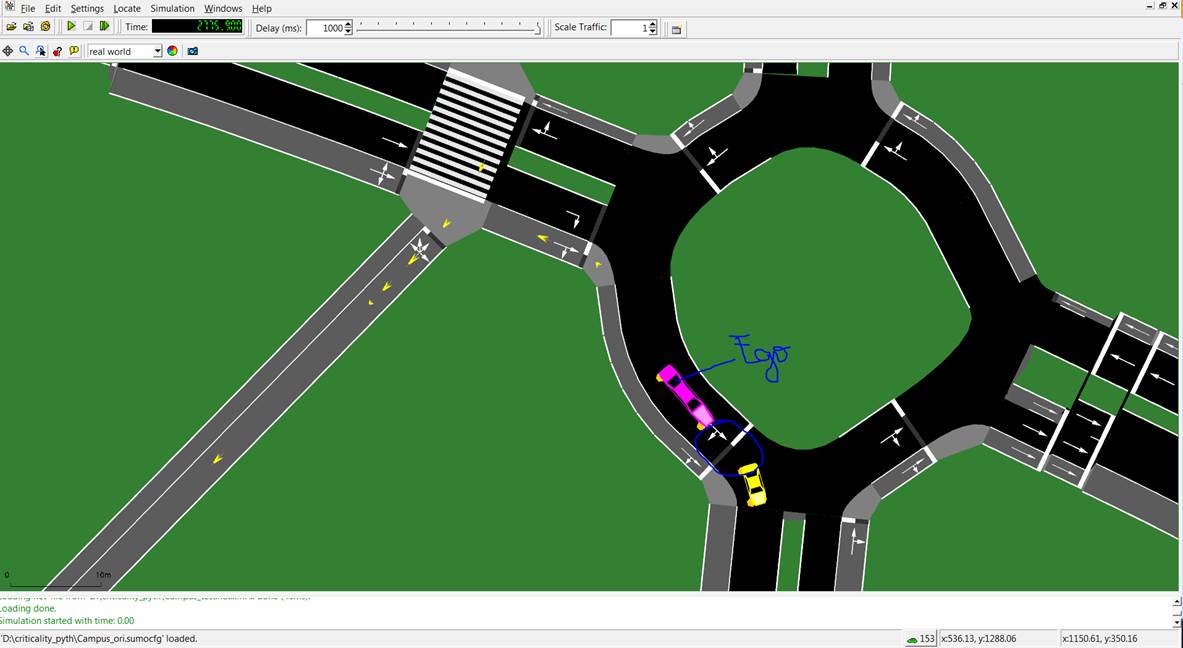This screenshot has height=648, width=1183.
Task: Click the Delay slider track
Action: click(x=448, y=28)
